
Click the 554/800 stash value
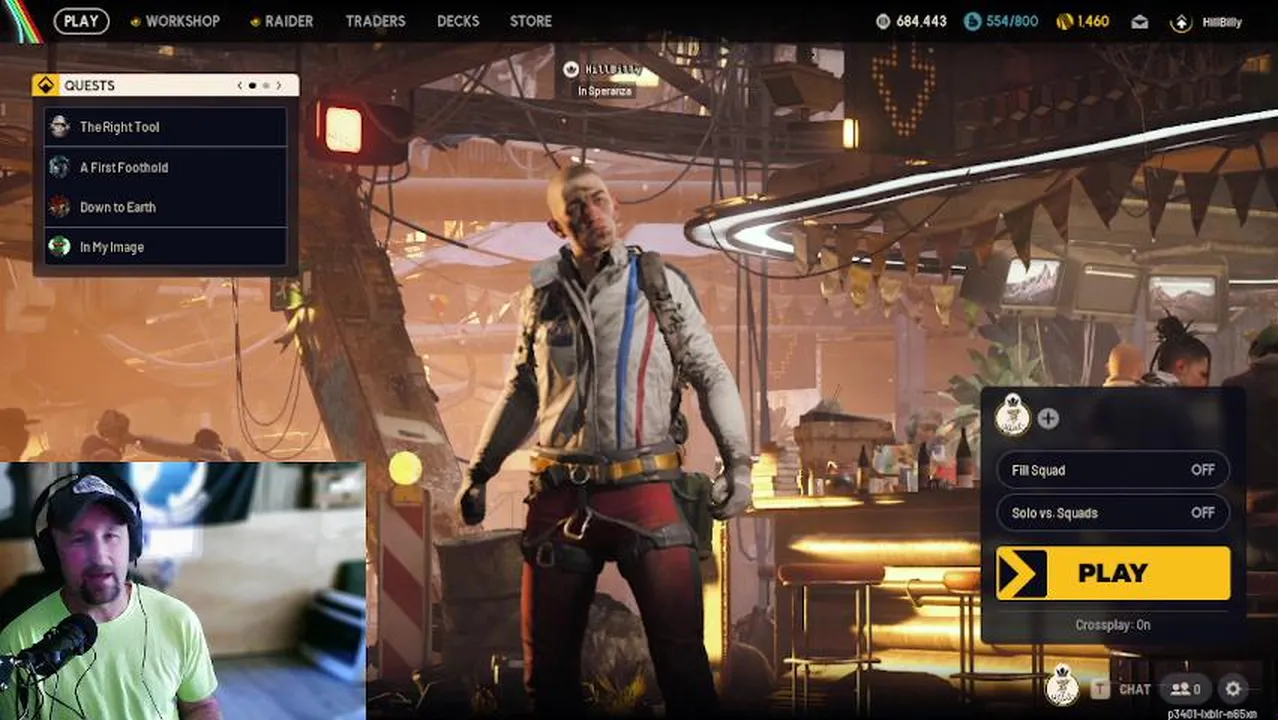pos(1012,21)
